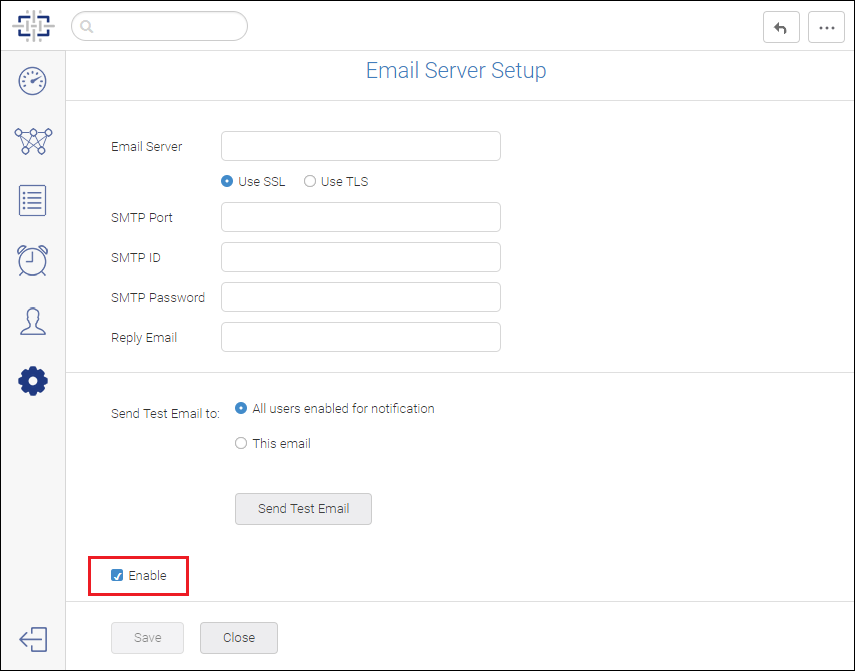855x671 pixels.
Task: Open the settings gear sidebar icon
Action: tap(33, 381)
